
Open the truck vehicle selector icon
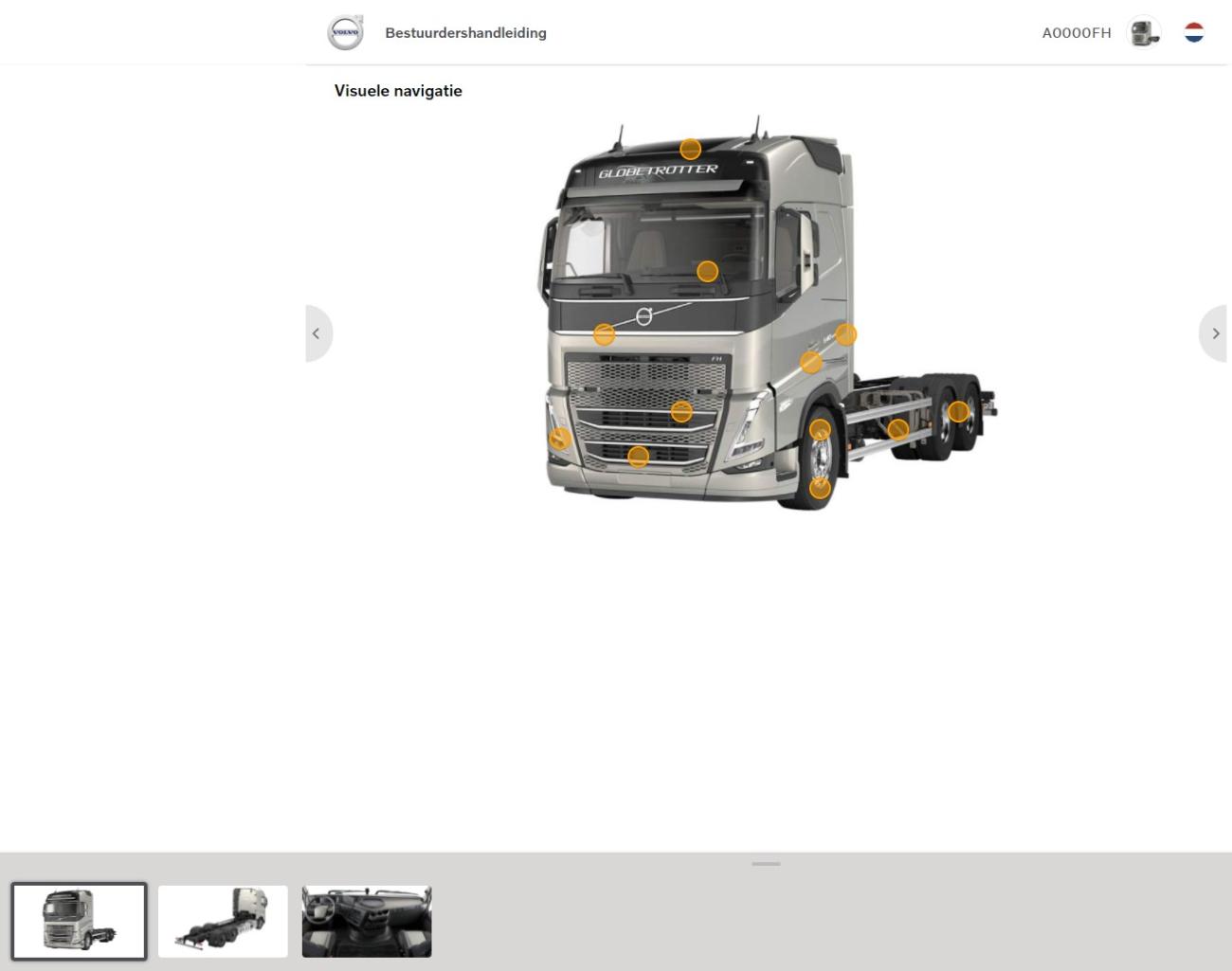tap(1144, 32)
